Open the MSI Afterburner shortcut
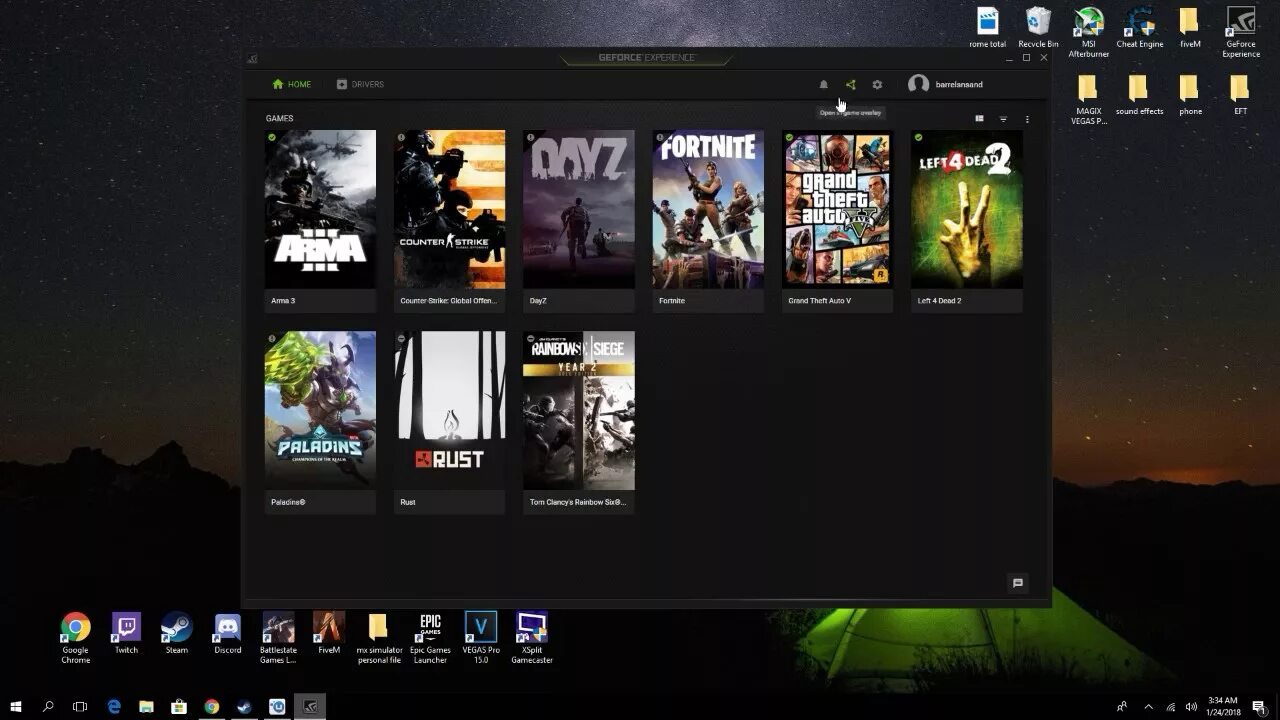 [1089, 32]
